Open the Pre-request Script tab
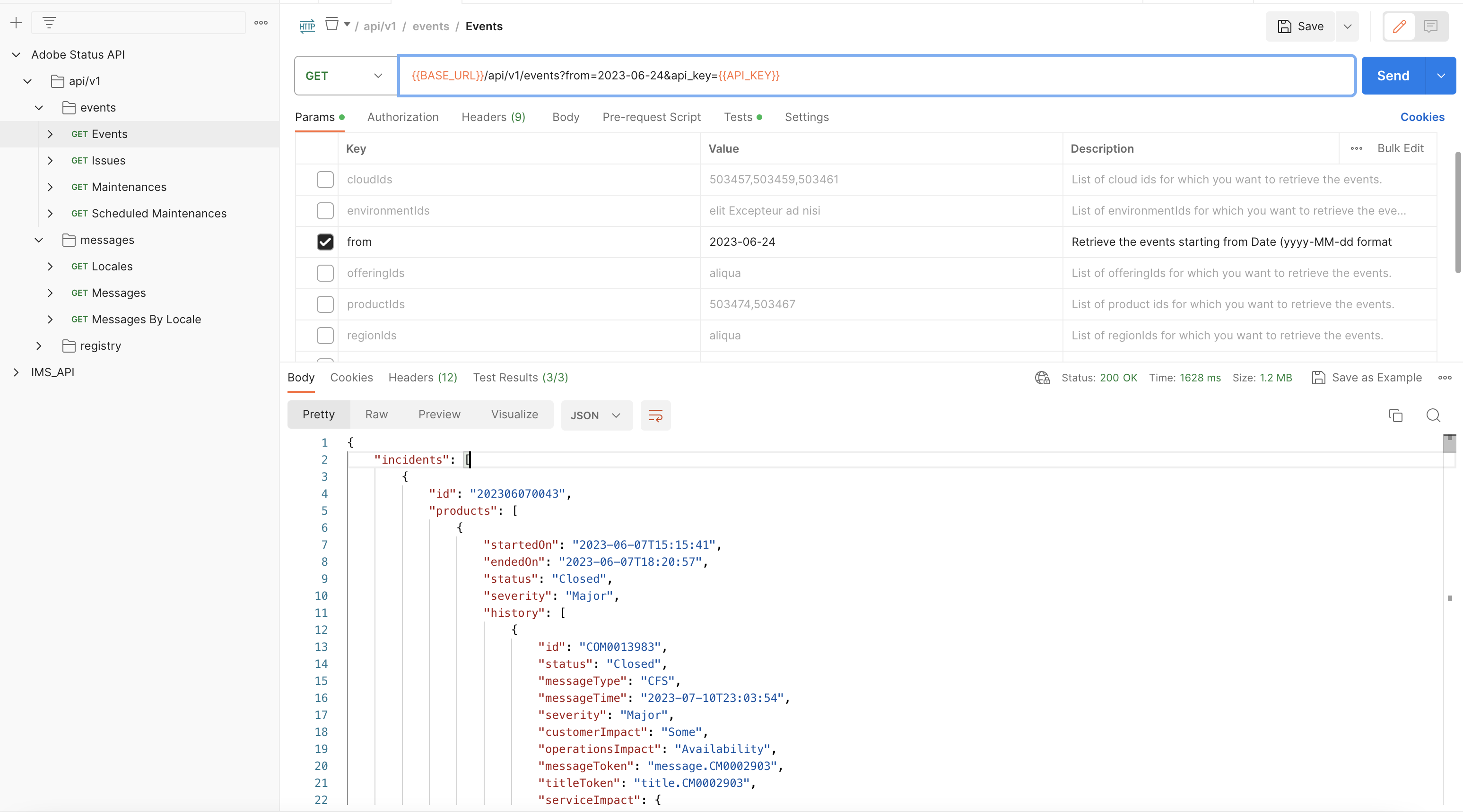The image size is (1463, 812). [x=652, y=117]
